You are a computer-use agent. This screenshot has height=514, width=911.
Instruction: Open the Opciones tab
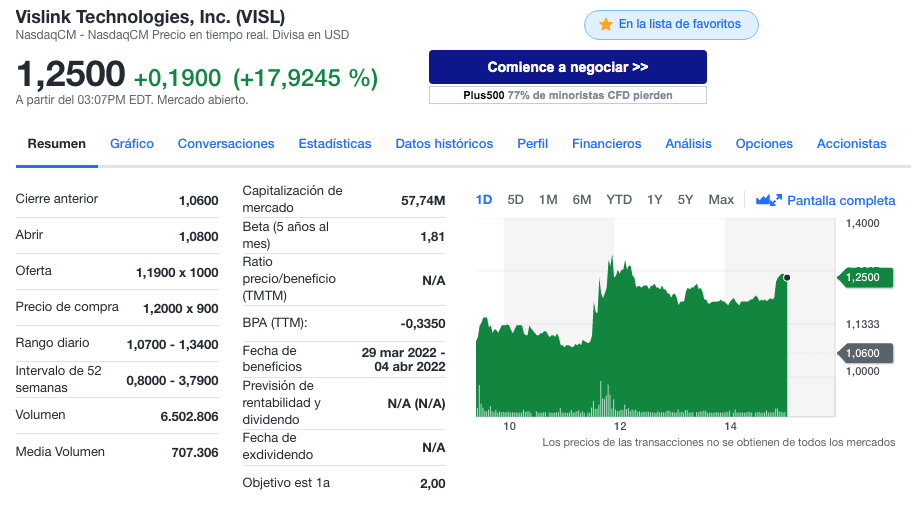(x=764, y=144)
